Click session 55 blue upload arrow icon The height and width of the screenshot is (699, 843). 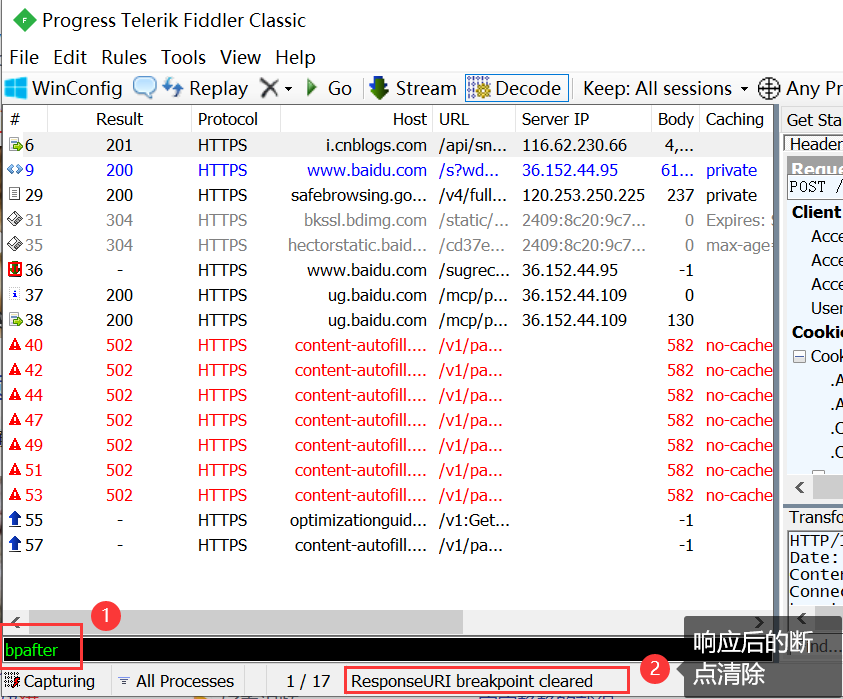click(15, 519)
